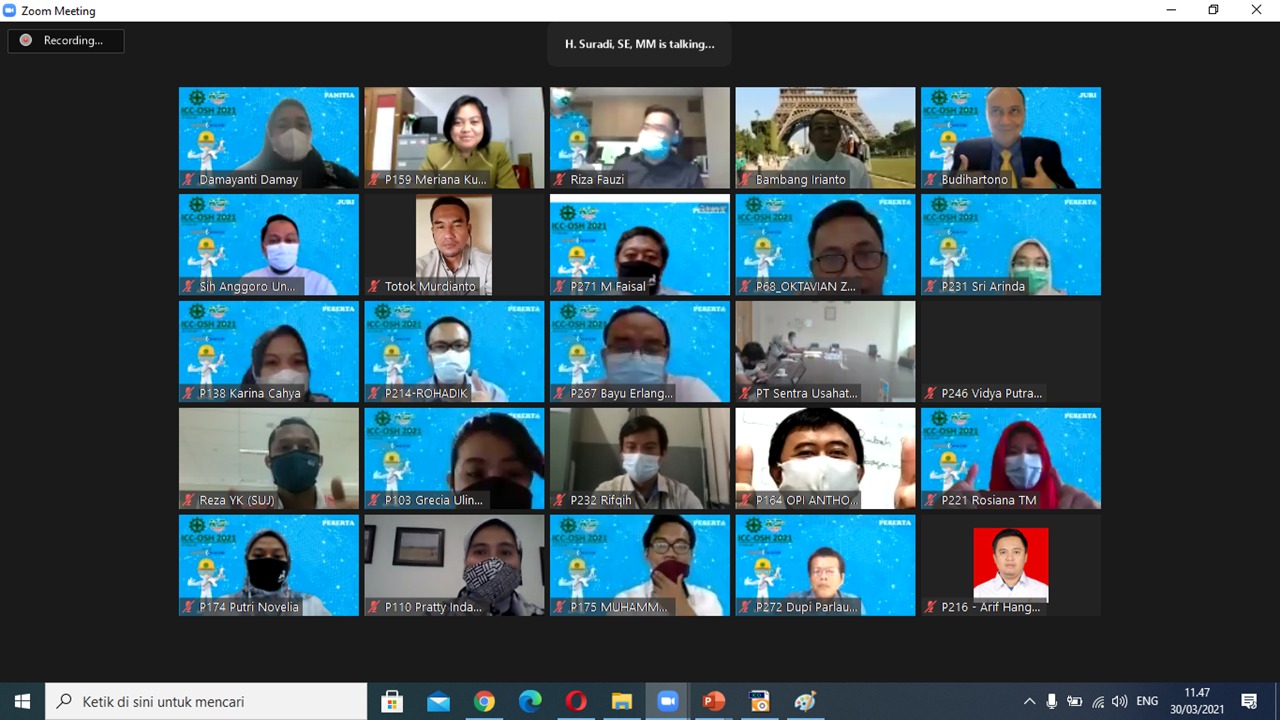The image size is (1280, 720).
Task: Switch to PowerPoint in the taskbar
Action: [714, 701]
